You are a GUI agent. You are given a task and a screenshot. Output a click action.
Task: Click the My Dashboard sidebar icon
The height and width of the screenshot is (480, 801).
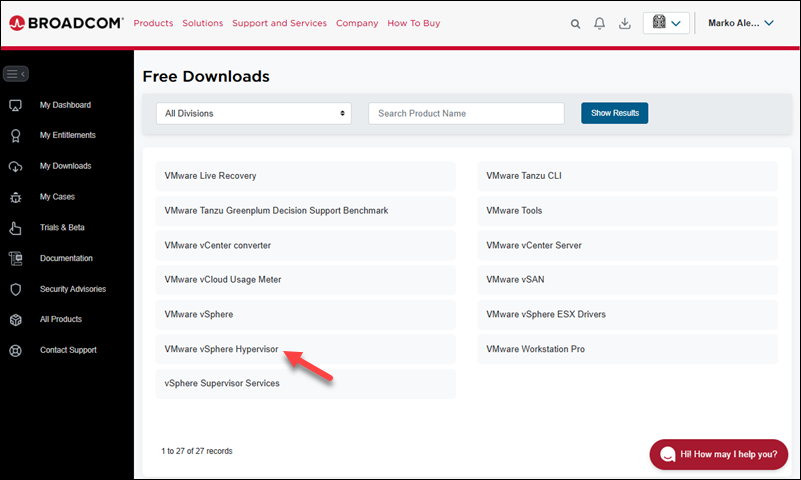(x=15, y=105)
